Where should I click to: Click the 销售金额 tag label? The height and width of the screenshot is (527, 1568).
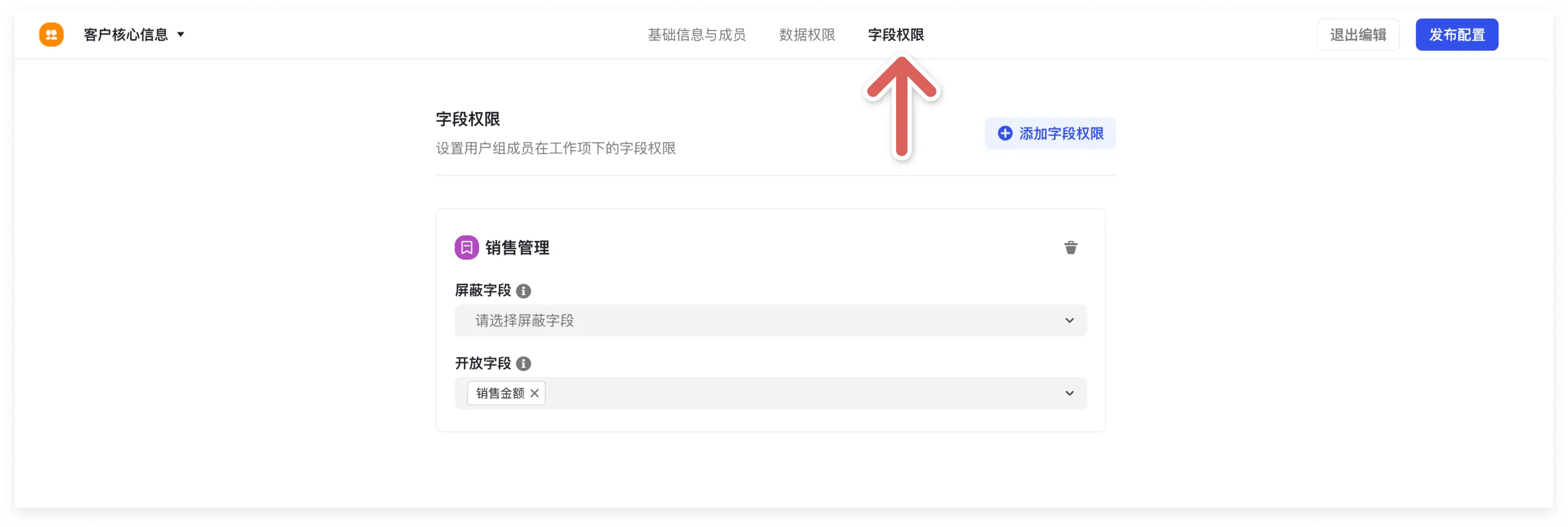500,393
